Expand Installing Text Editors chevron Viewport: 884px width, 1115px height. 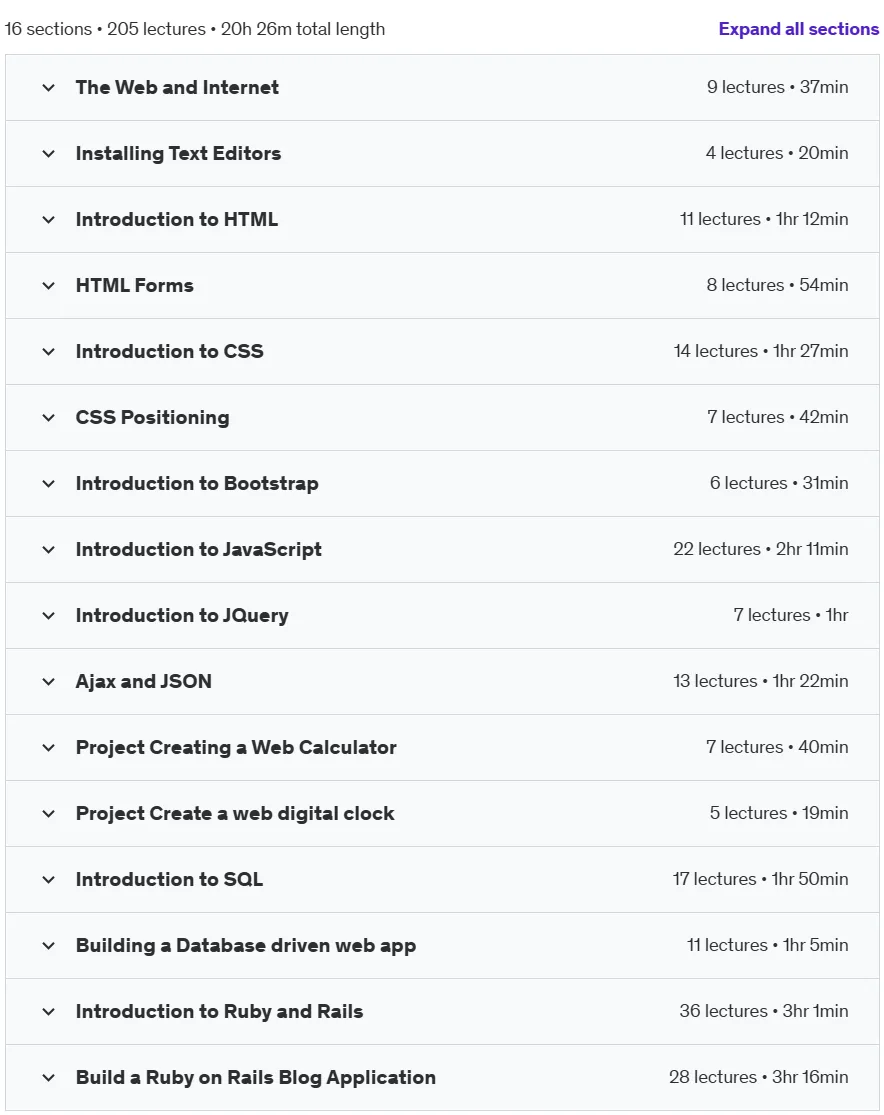(x=48, y=154)
